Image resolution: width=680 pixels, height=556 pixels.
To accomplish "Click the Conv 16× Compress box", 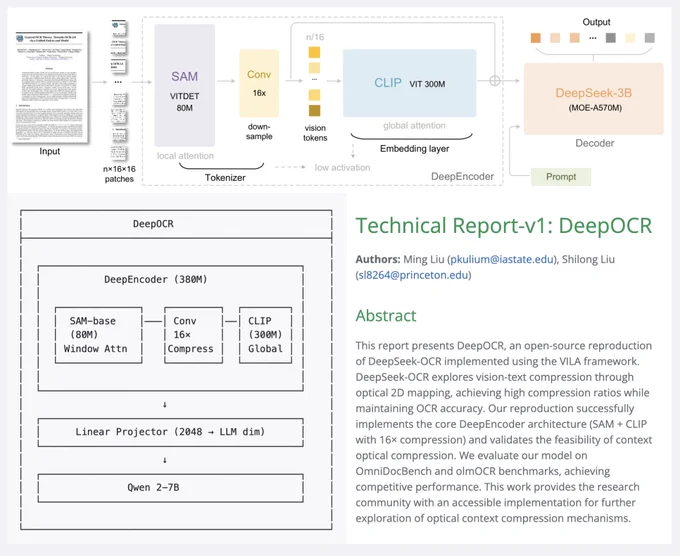I will [190, 335].
